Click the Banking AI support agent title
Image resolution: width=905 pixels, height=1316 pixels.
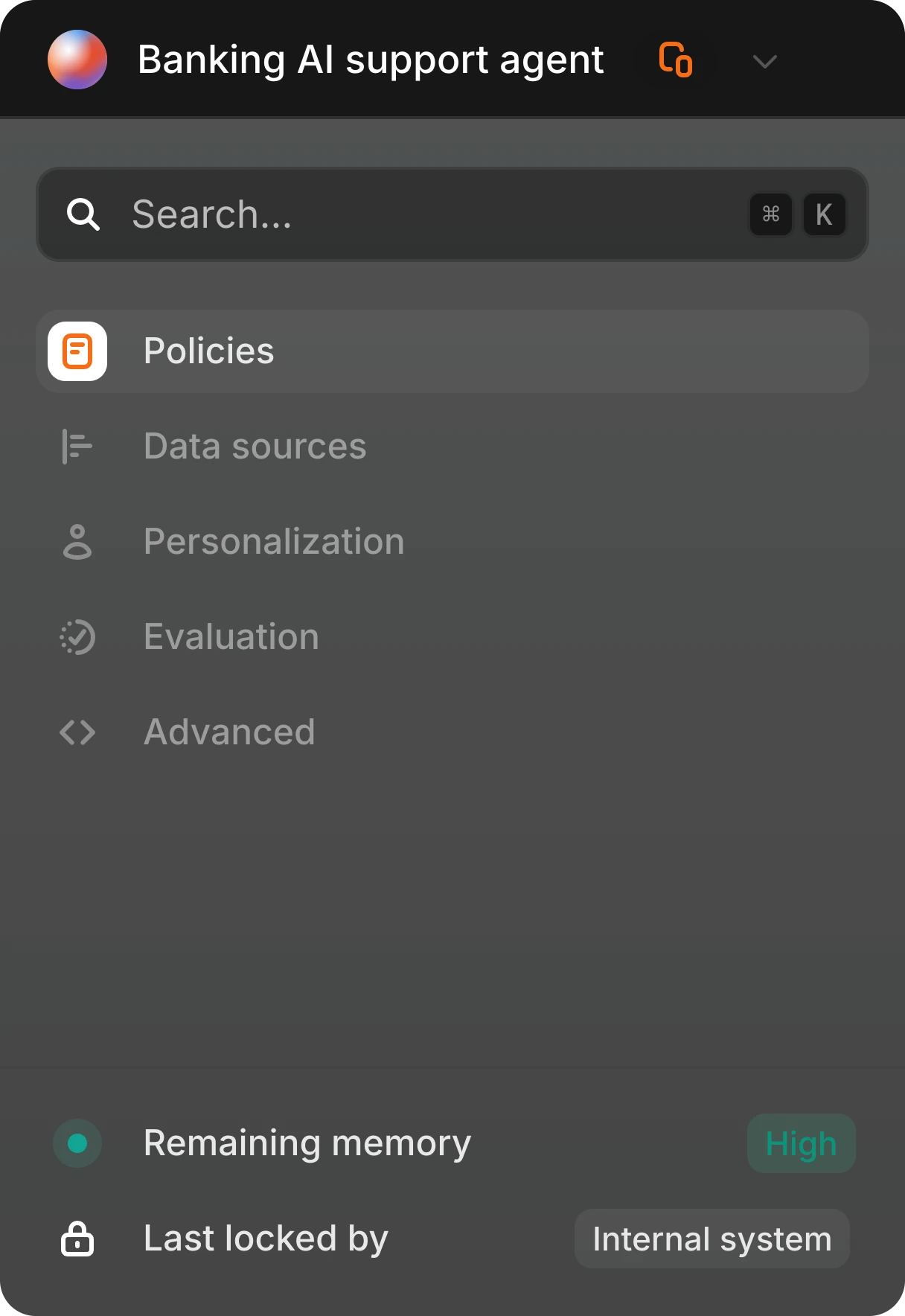(x=371, y=60)
